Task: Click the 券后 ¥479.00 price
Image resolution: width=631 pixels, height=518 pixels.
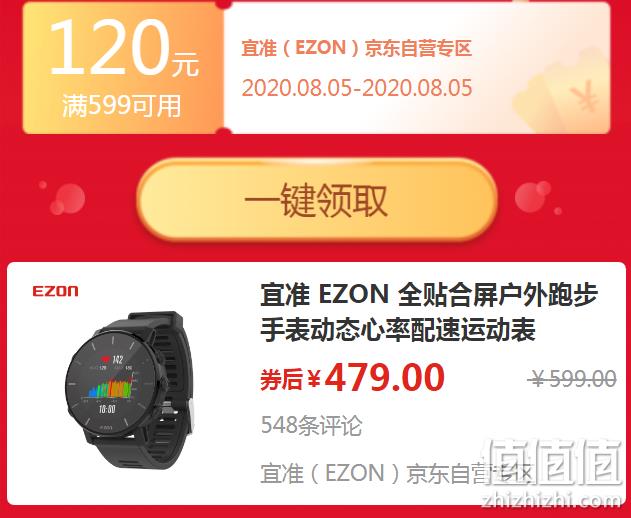Action: (353, 378)
